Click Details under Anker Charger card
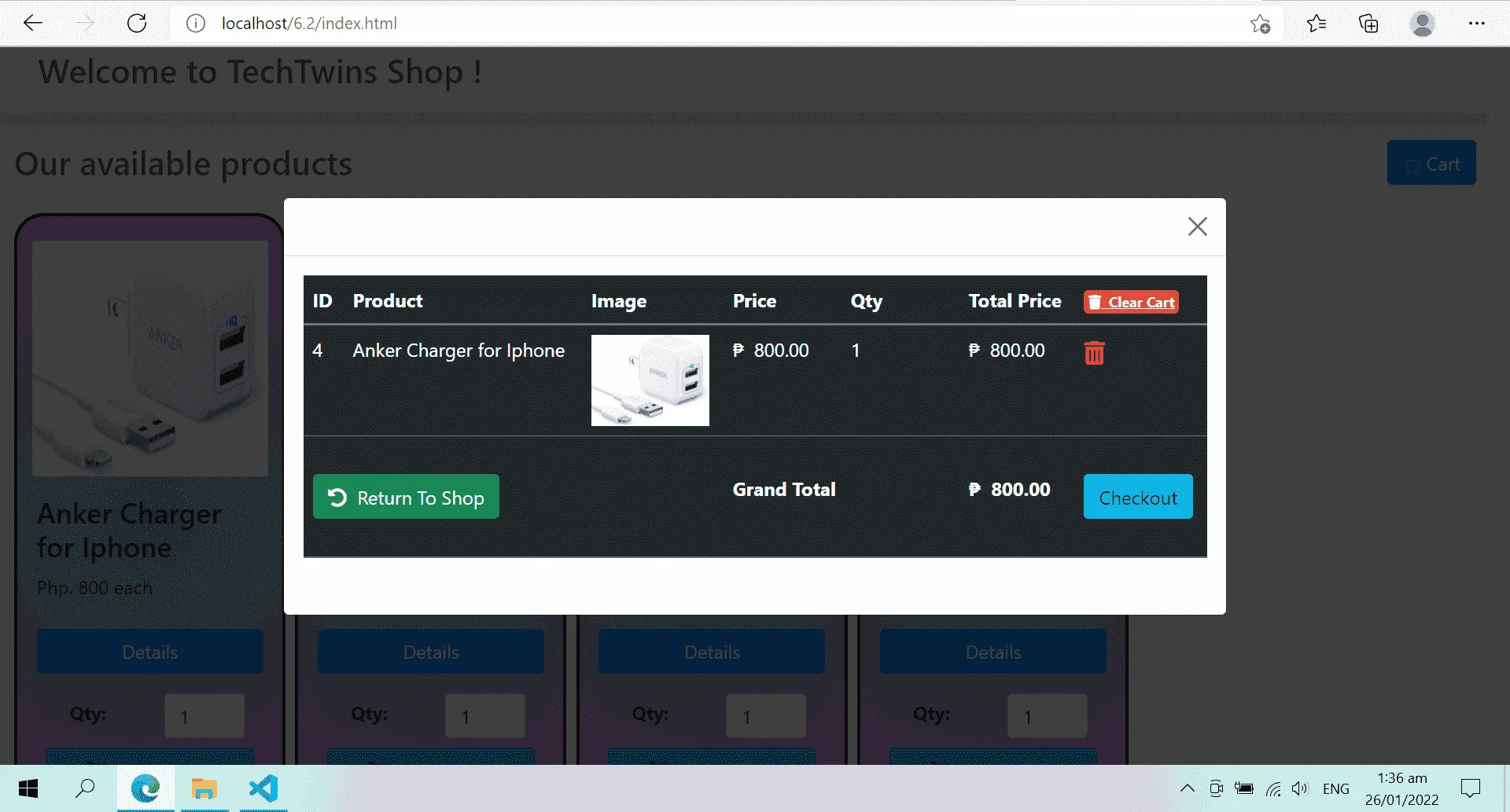 point(150,652)
